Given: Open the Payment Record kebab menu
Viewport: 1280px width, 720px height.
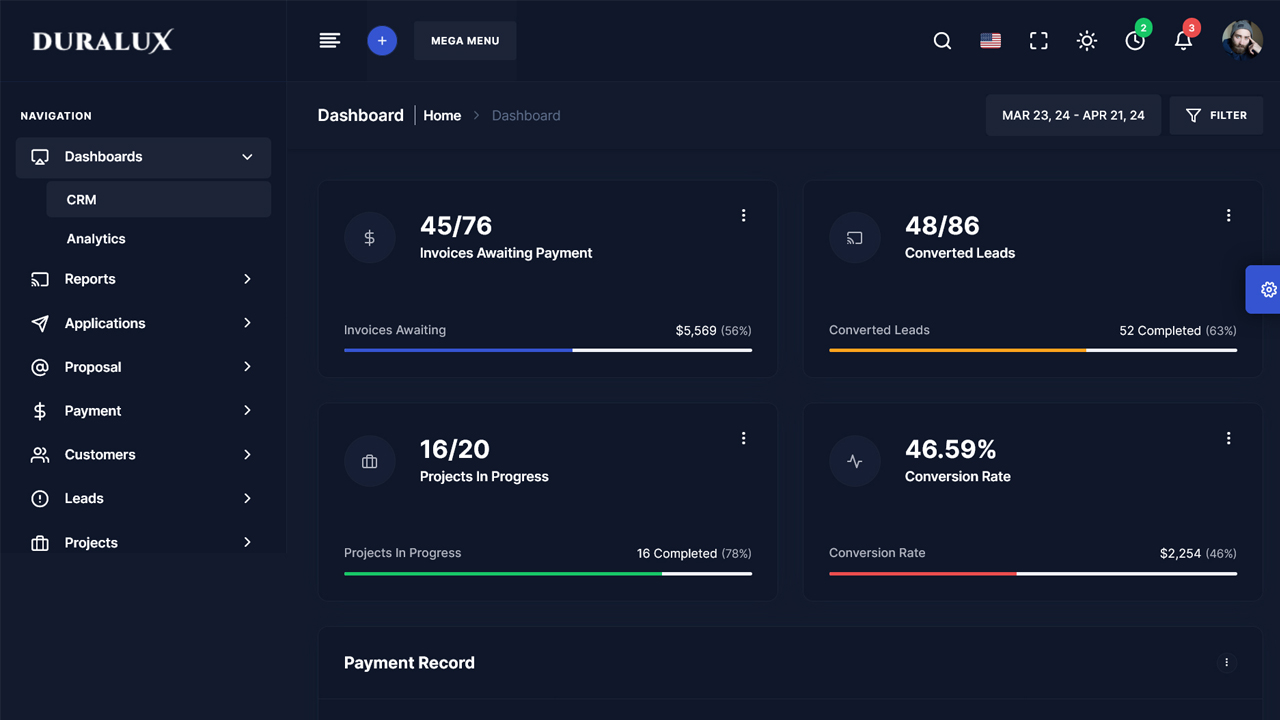Looking at the screenshot, I should [x=1226, y=662].
